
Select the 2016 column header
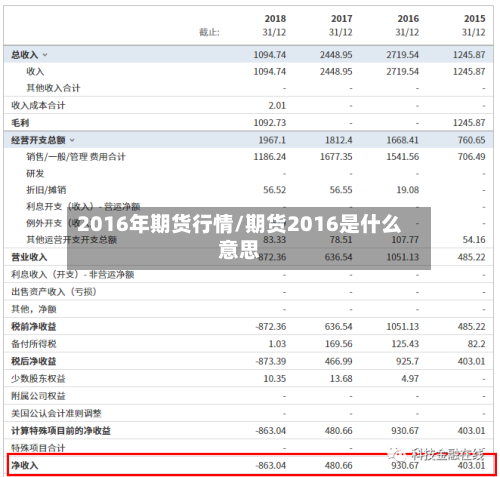pos(408,19)
